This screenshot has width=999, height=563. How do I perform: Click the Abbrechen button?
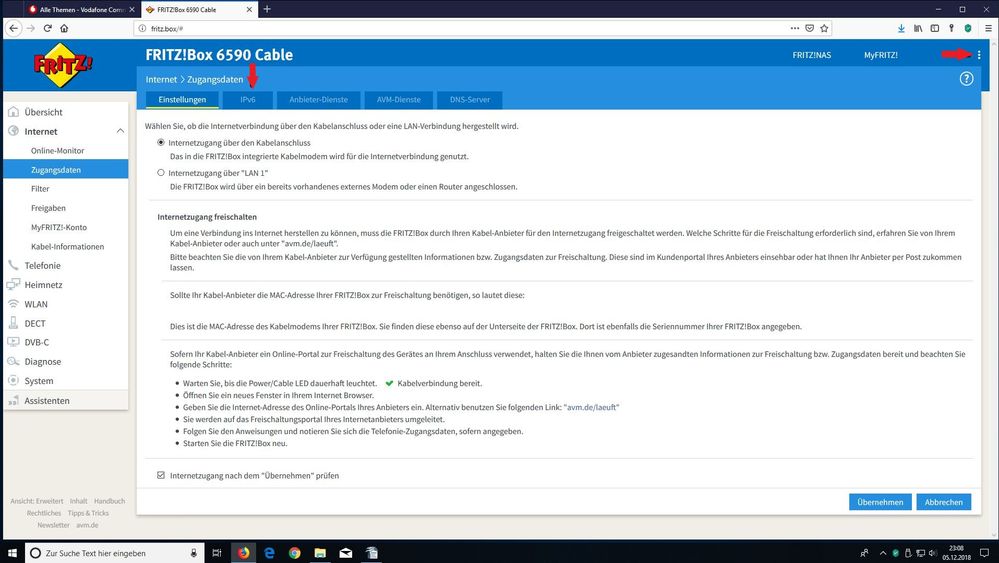click(944, 502)
